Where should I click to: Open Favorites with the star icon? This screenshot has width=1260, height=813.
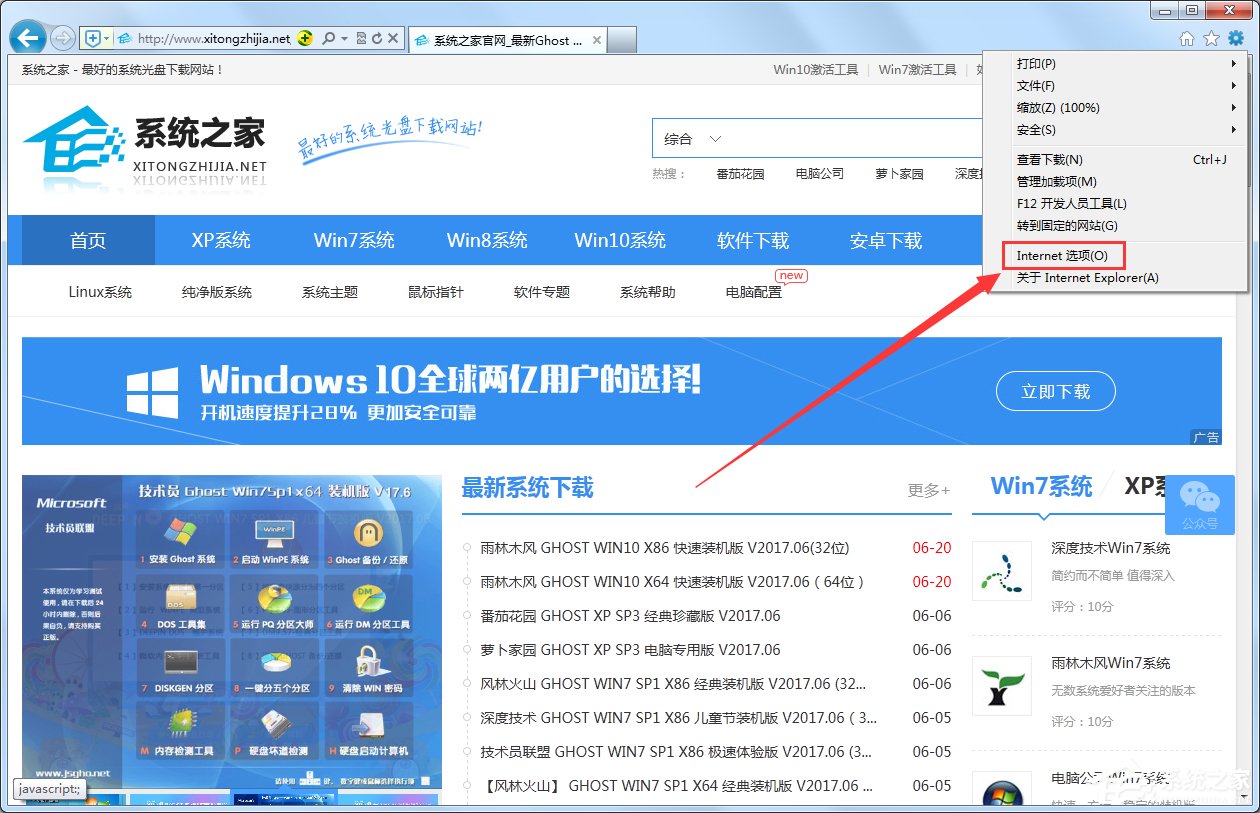[x=1210, y=37]
